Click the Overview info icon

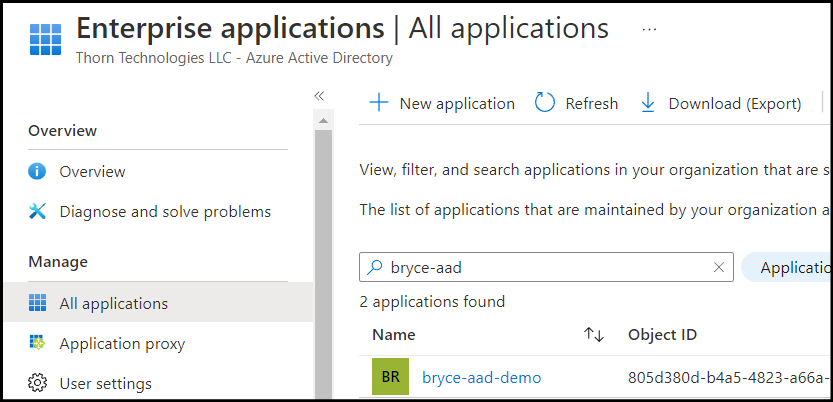click(x=37, y=172)
